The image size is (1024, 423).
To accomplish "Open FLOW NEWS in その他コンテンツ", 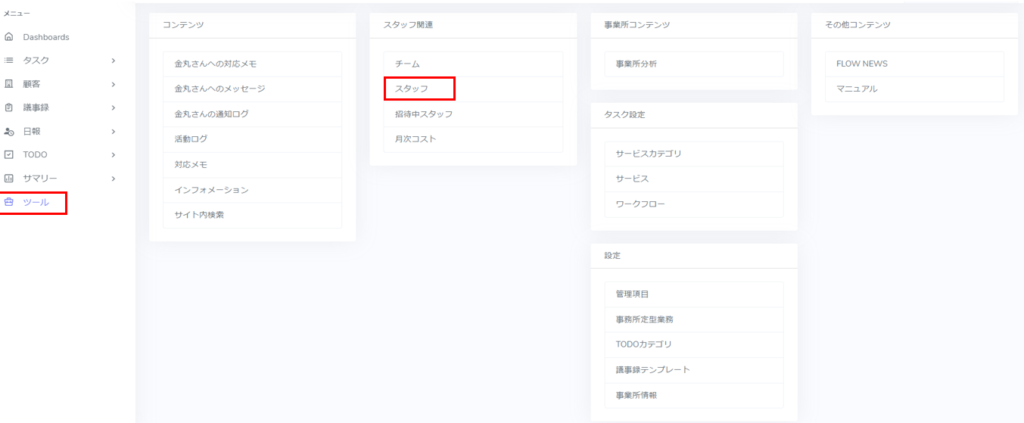I will click(x=861, y=64).
